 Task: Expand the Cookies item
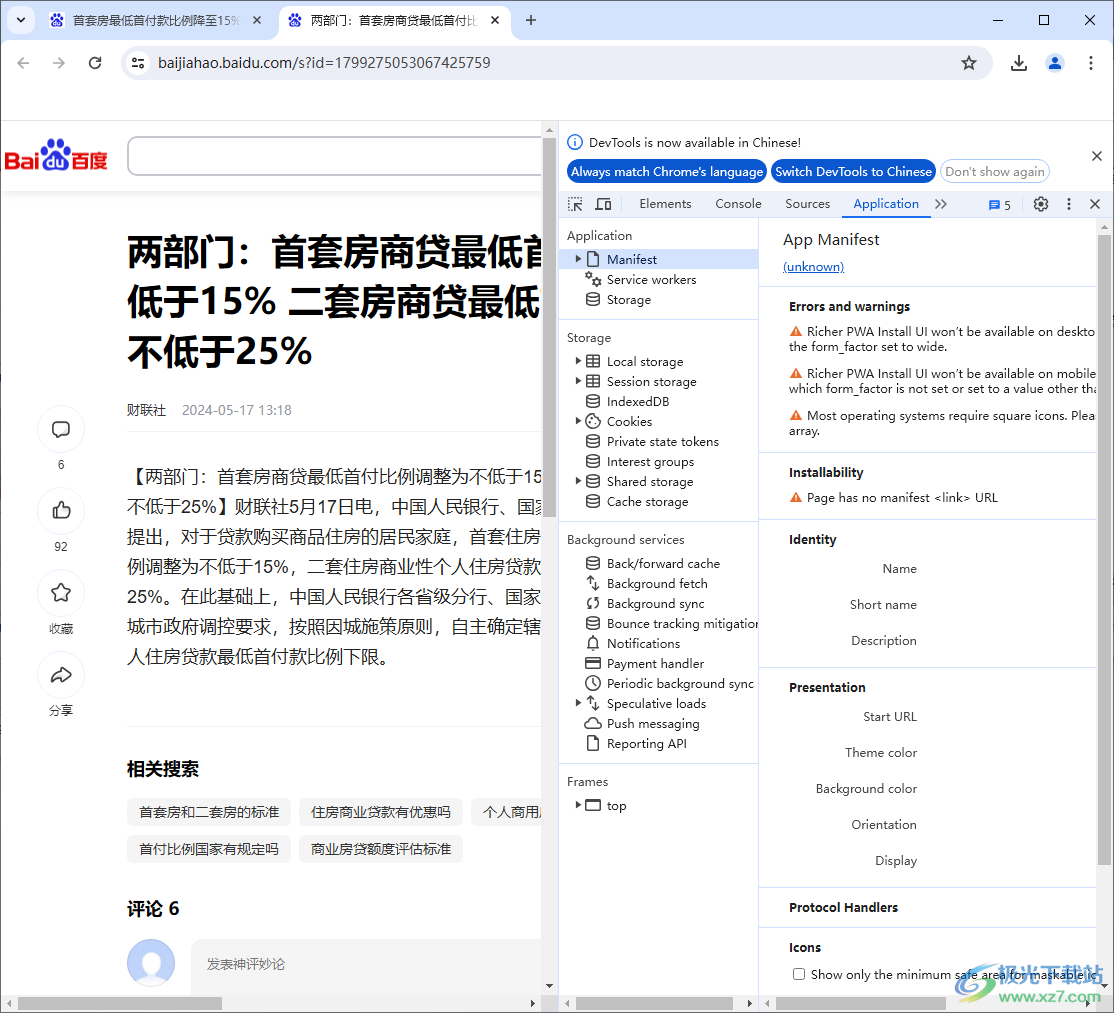[578, 421]
